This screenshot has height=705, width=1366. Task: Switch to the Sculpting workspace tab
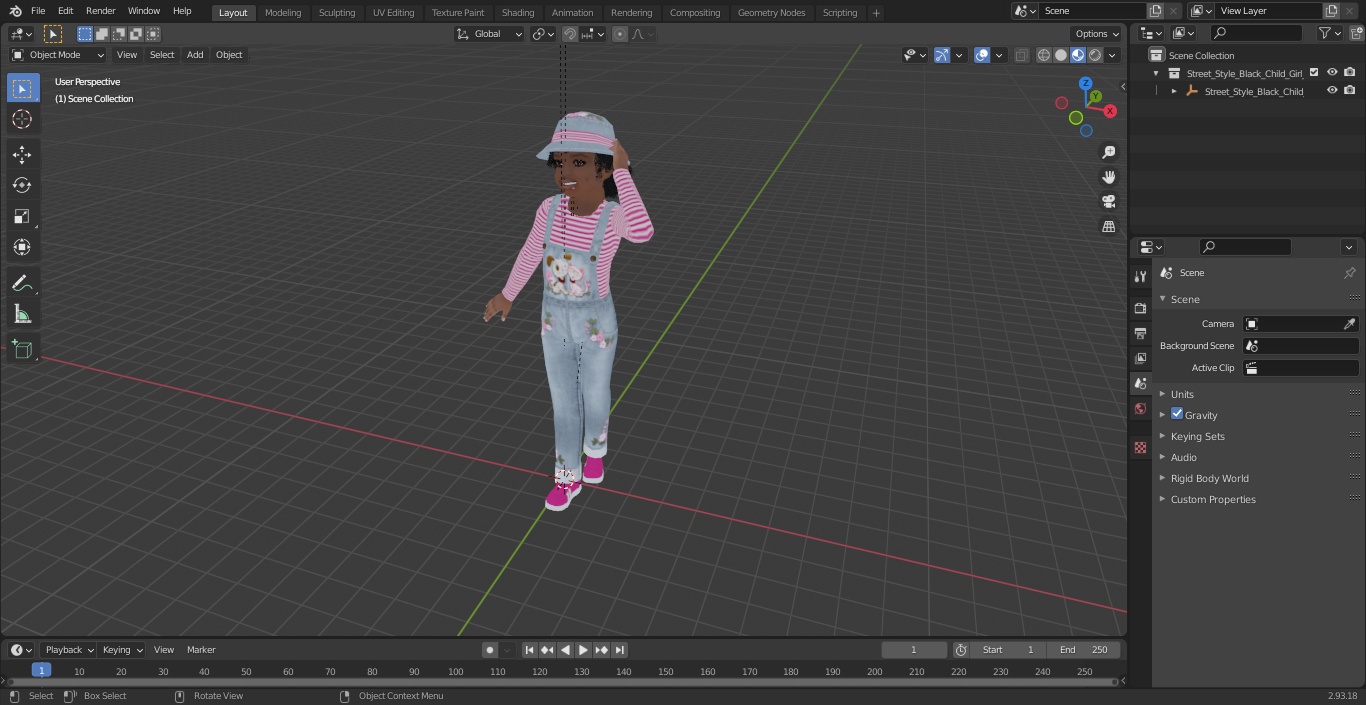coord(337,12)
